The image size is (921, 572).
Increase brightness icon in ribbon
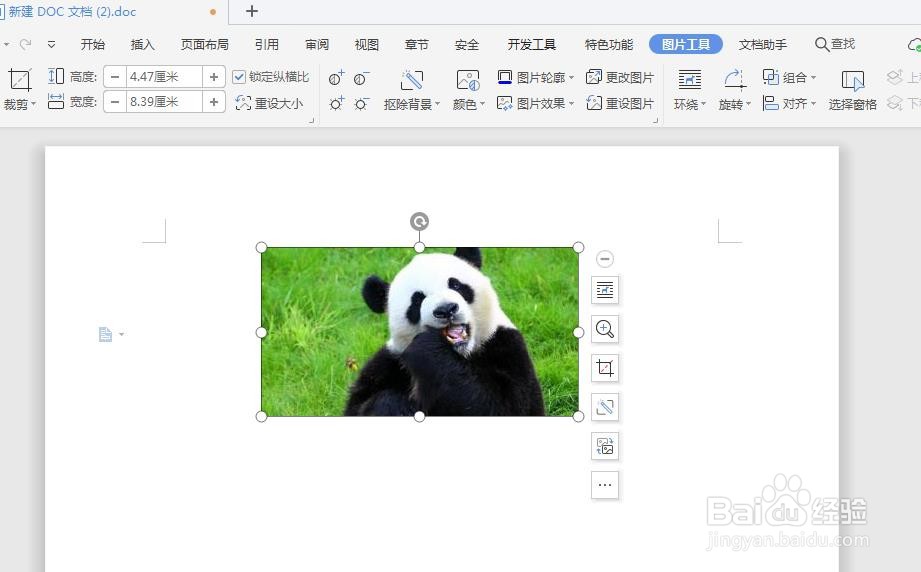point(336,104)
